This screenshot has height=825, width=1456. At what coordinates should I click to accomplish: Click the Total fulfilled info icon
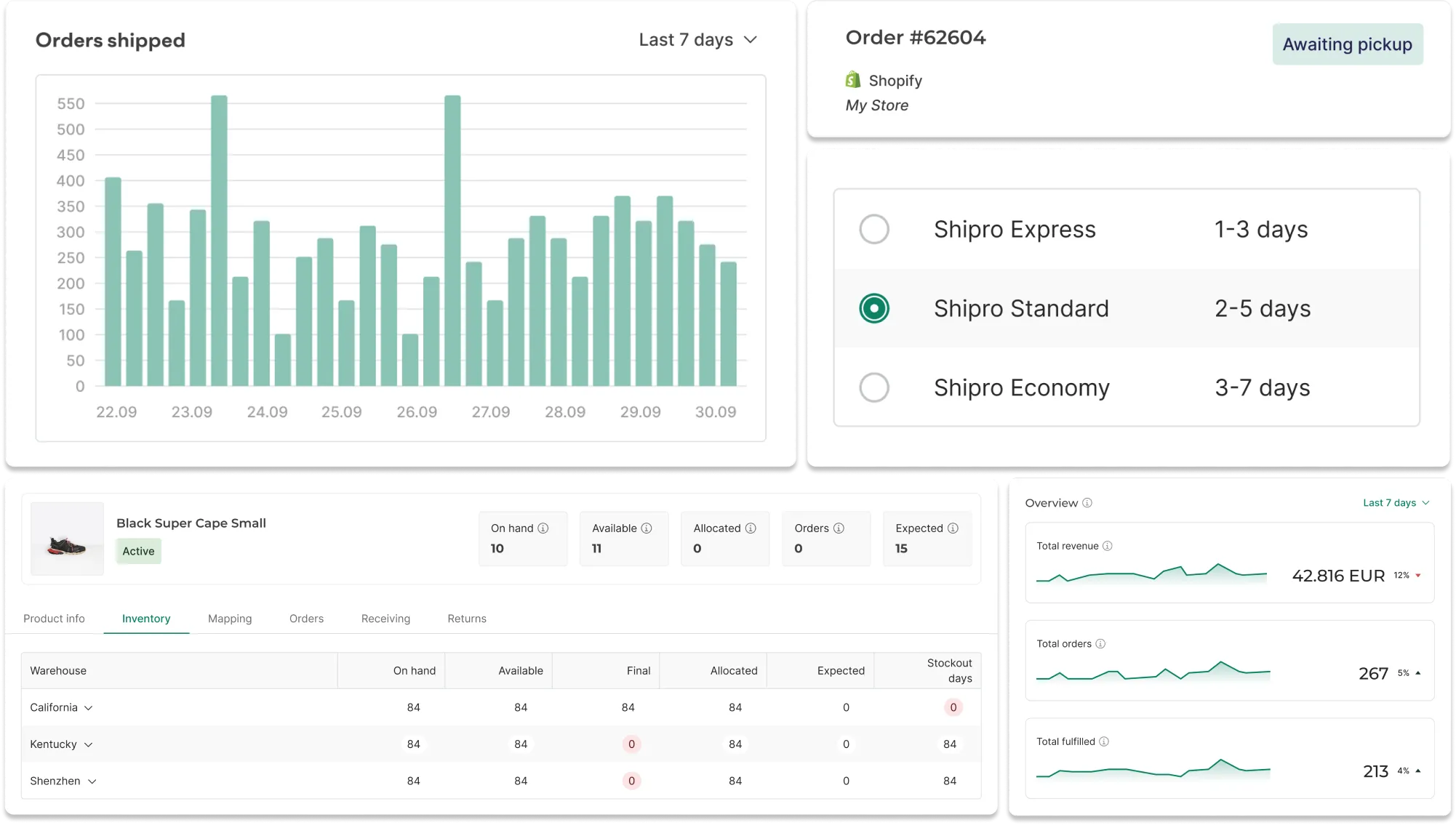[x=1104, y=741]
